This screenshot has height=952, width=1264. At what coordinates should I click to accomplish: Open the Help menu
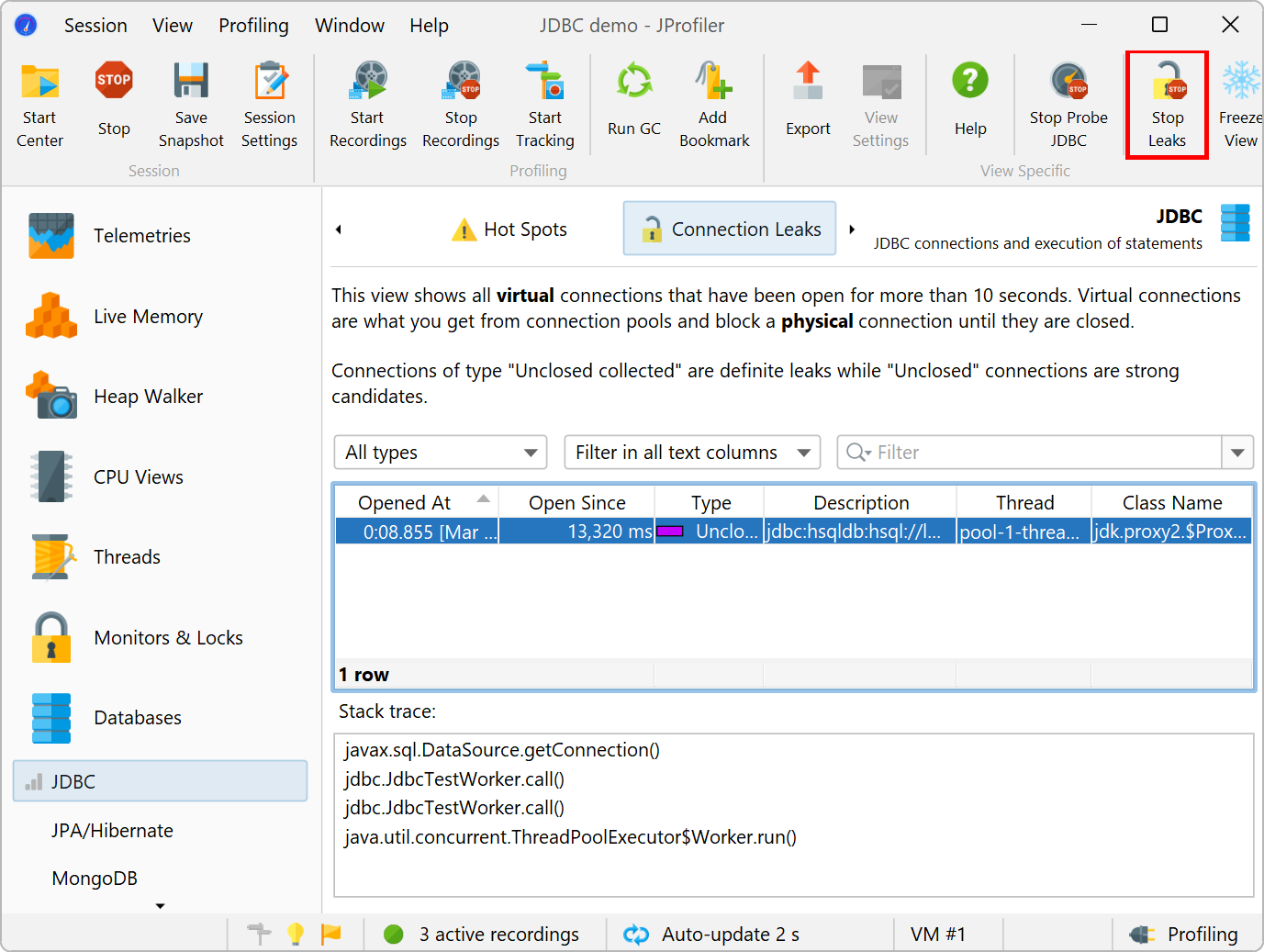coord(429,26)
